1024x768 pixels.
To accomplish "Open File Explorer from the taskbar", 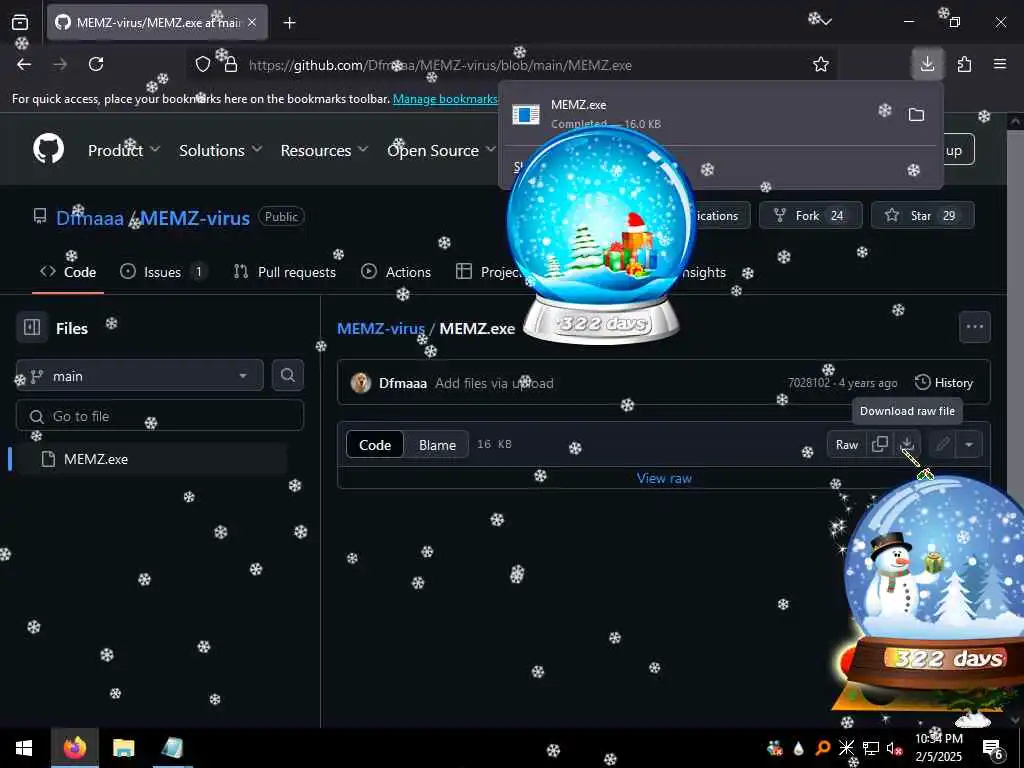I will tap(123, 747).
